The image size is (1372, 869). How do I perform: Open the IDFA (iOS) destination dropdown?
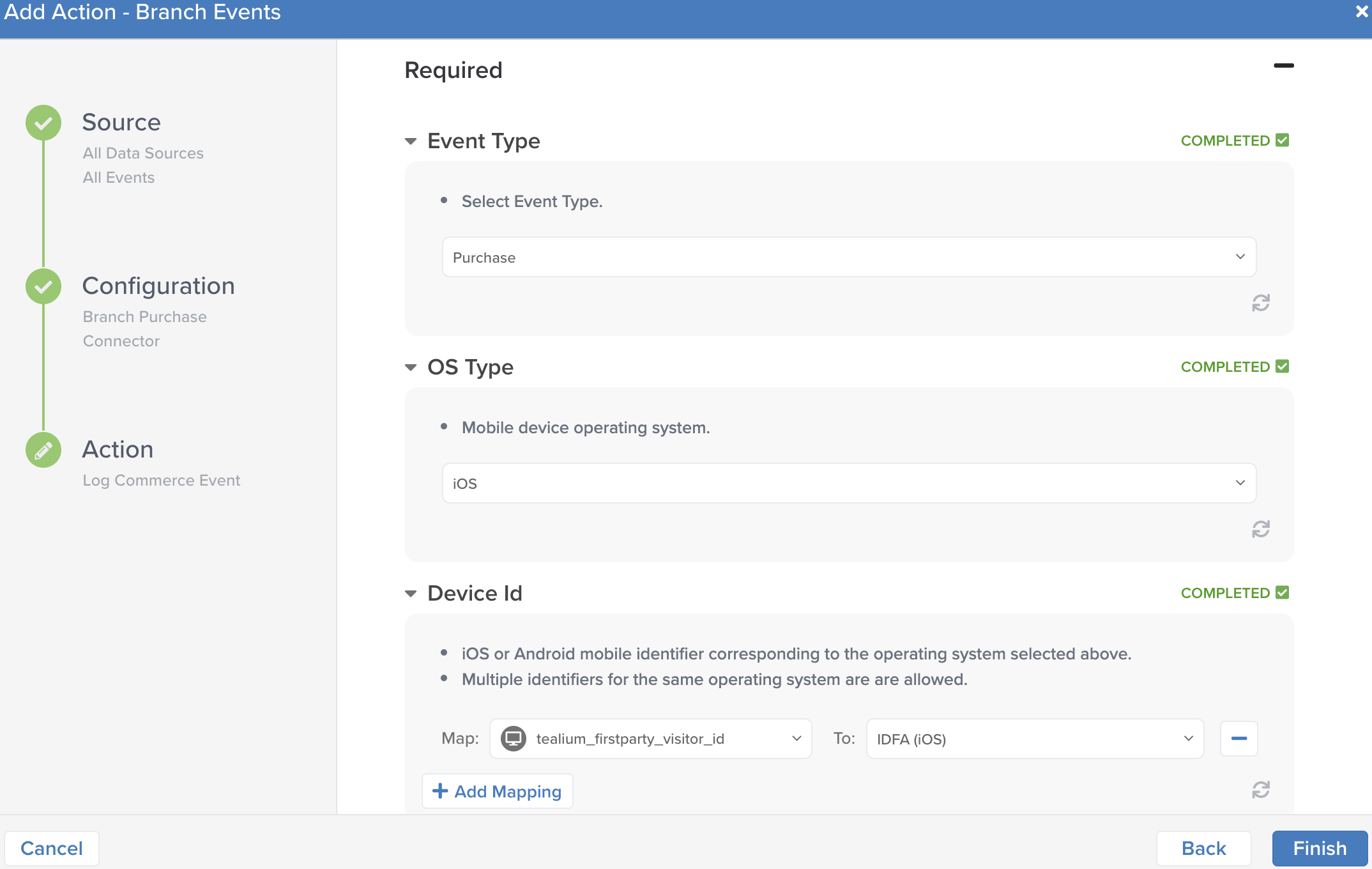pyautogui.click(x=1035, y=739)
